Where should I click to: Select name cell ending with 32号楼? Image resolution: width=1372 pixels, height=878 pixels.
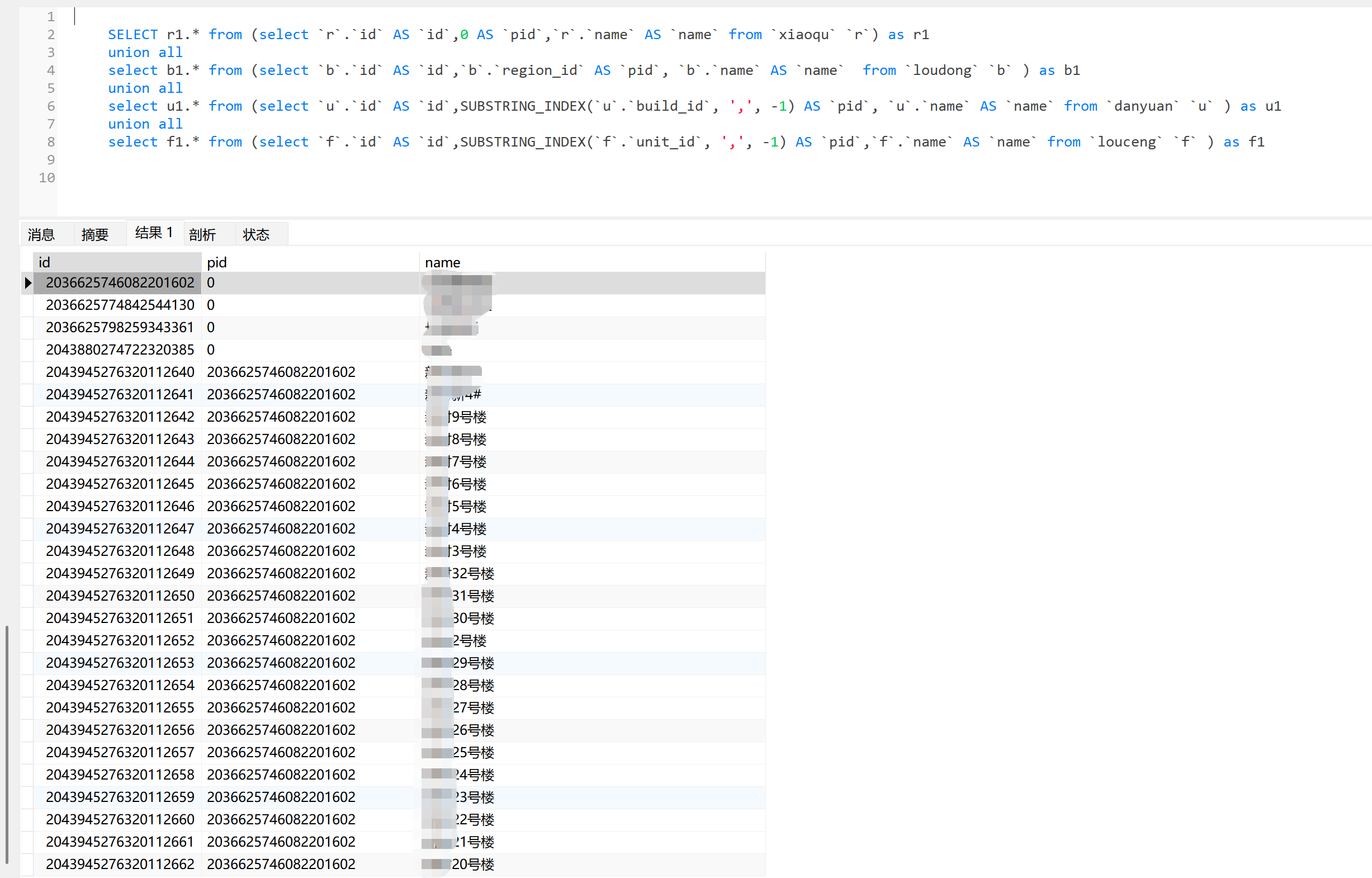pyautogui.click(x=472, y=574)
